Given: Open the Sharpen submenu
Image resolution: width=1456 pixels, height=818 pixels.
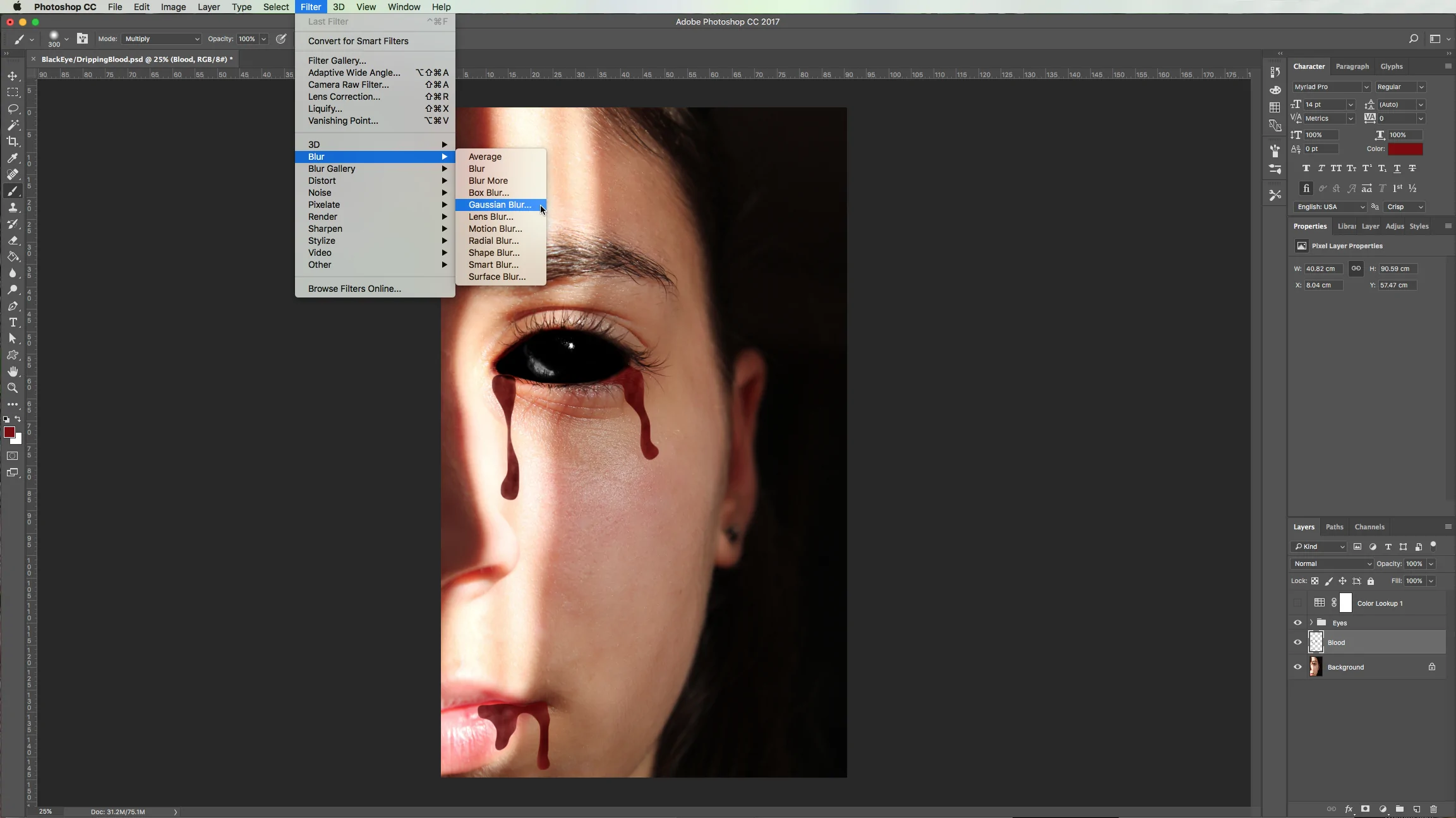Looking at the screenshot, I should 375,229.
